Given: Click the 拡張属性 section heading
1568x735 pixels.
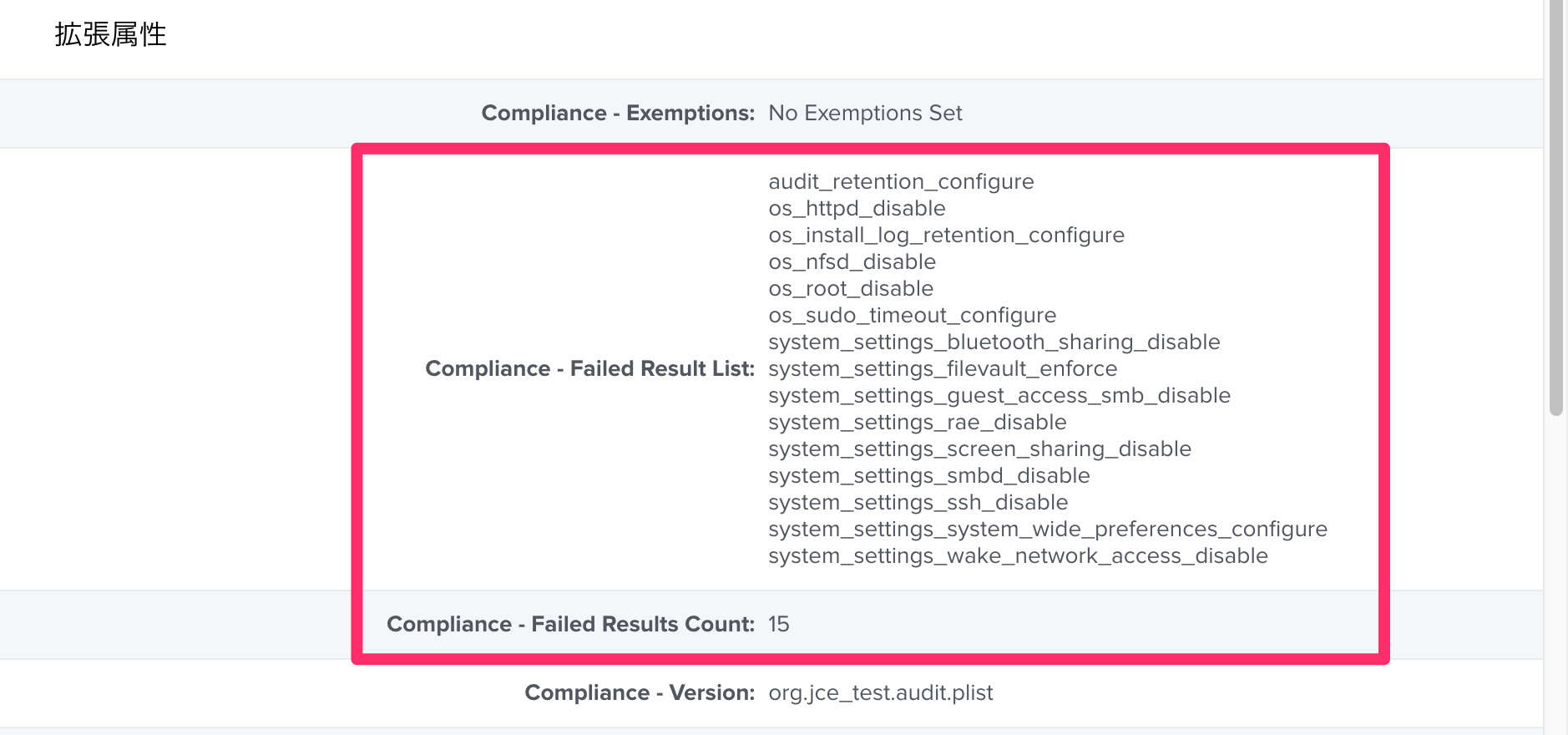Looking at the screenshot, I should 110,34.
